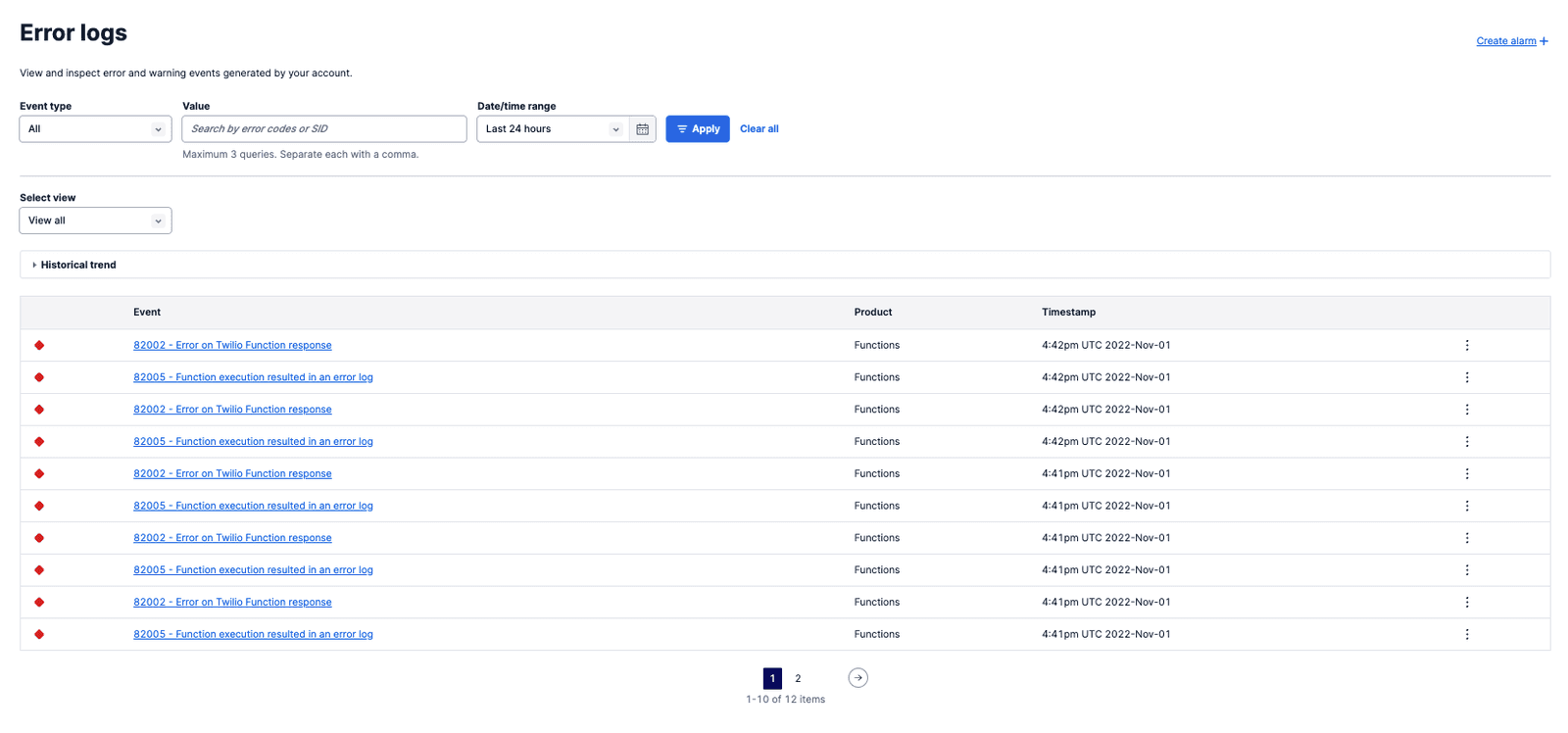The image size is (1568, 733).
Task: Focus the error codes or SID search field
Action: pyautogui.click(x=323, y=129)
